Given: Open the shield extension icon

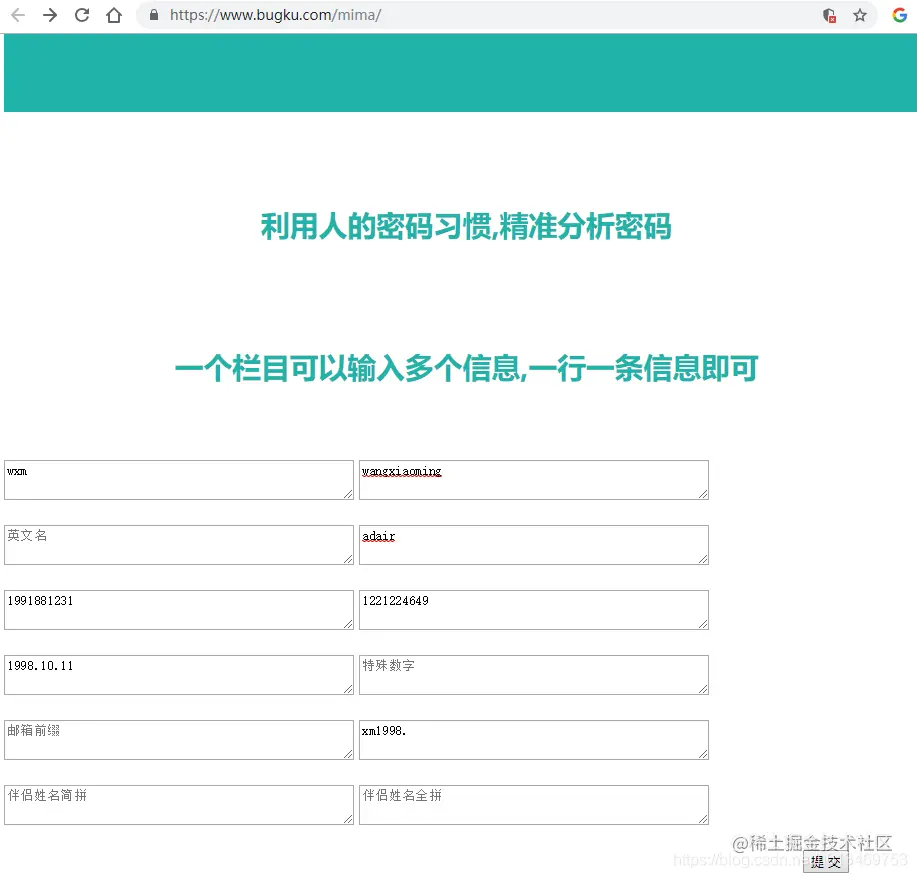Looking at the screenshot, I should (x=829, y=15).
